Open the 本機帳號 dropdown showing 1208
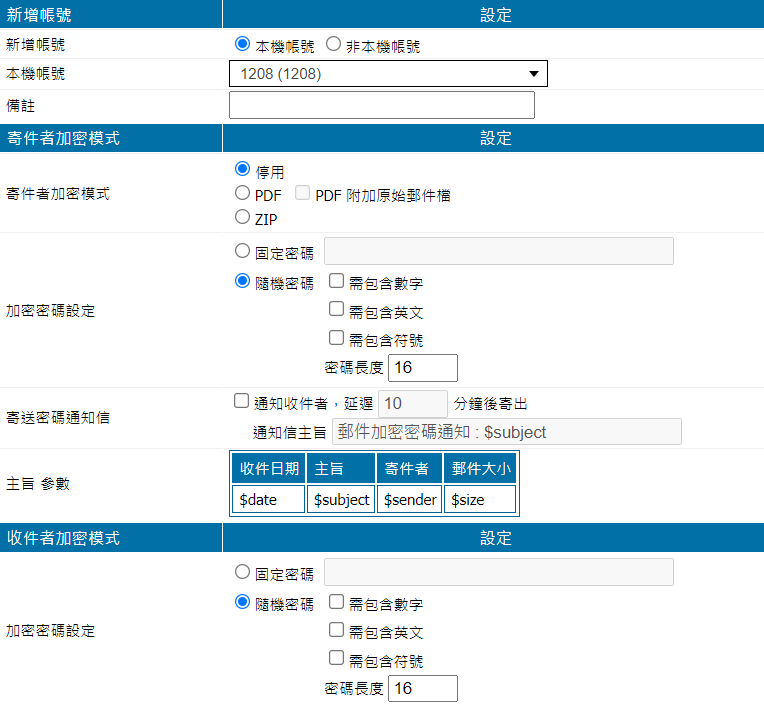Screen dimensions: 764x706 (x=388, y=74)
